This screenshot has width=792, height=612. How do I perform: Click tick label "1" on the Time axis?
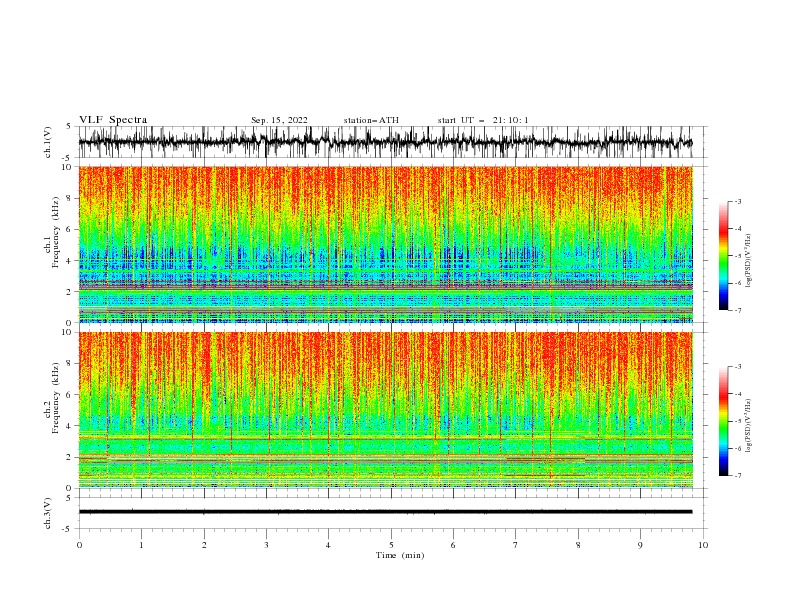coord(142,545)
